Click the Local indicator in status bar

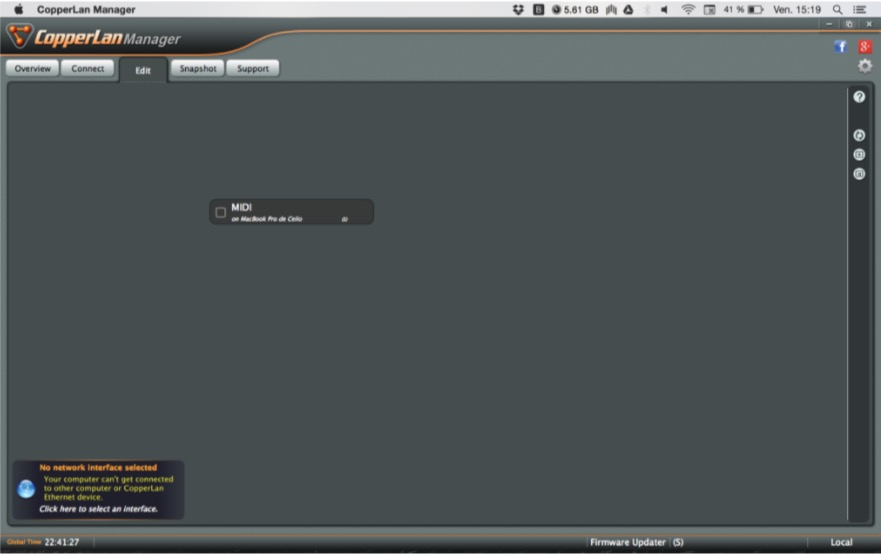841,542
